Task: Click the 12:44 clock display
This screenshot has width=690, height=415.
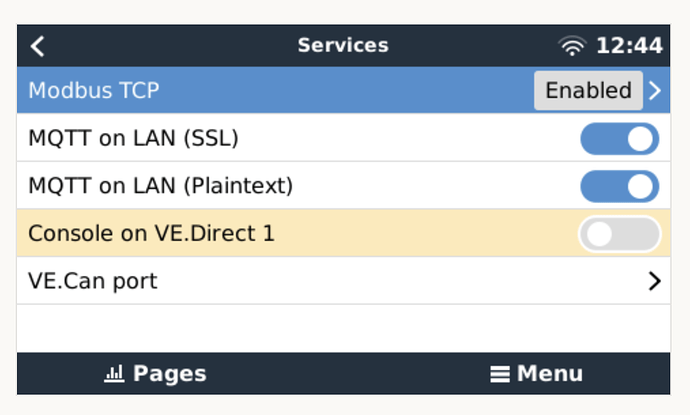Action: (629, 46)
